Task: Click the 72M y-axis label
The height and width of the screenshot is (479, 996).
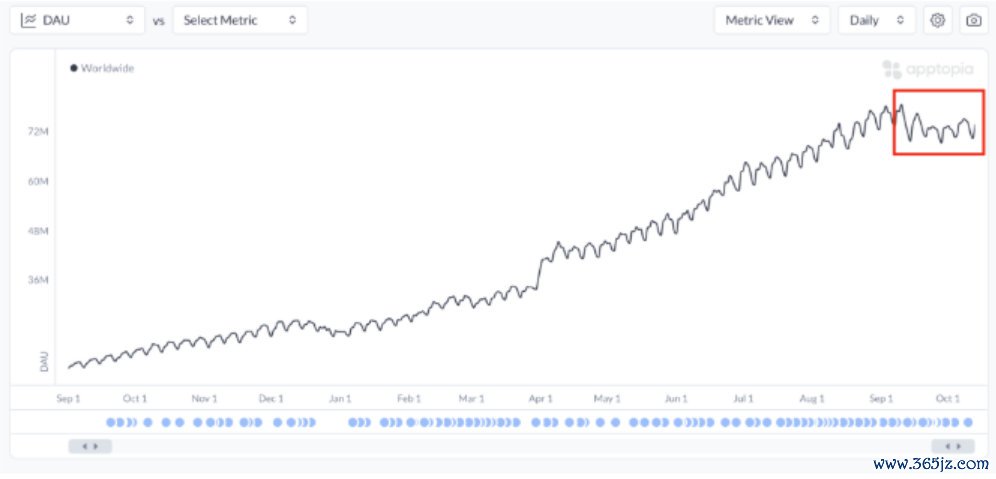Action: click(39, 132)
